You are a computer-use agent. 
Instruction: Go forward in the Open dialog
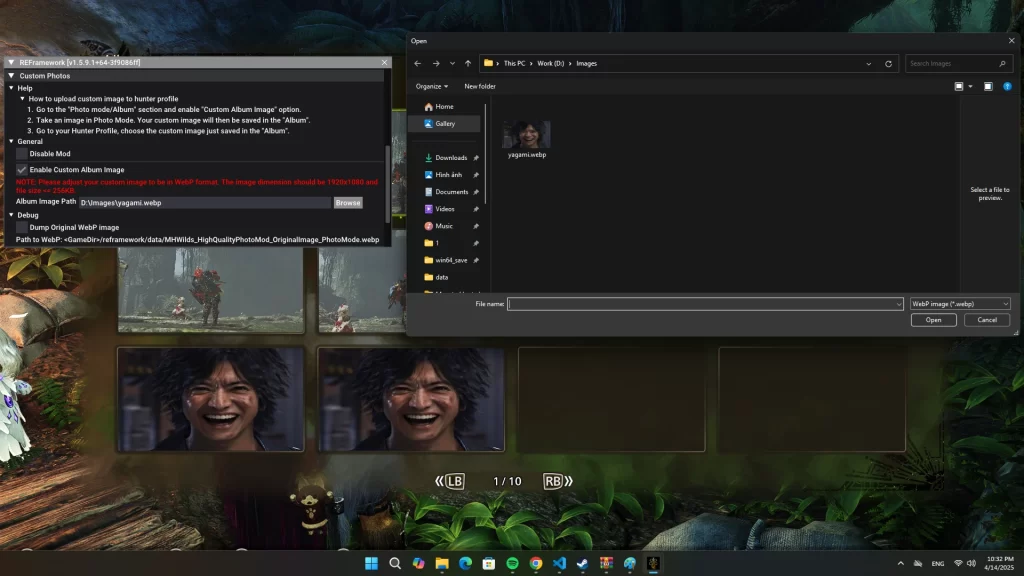point(436,63)
